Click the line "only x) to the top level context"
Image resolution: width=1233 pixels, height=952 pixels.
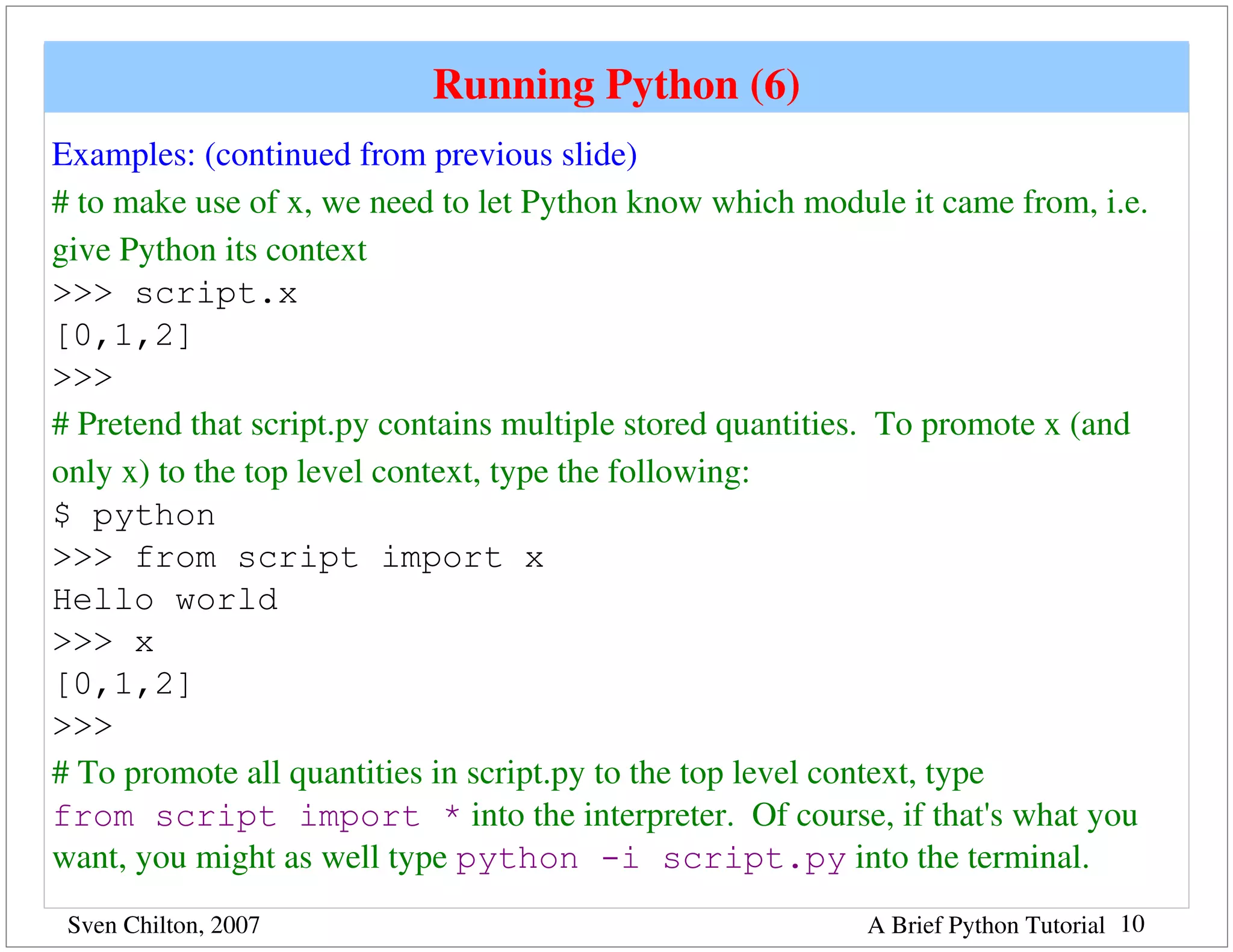click(x=401, y=472)
